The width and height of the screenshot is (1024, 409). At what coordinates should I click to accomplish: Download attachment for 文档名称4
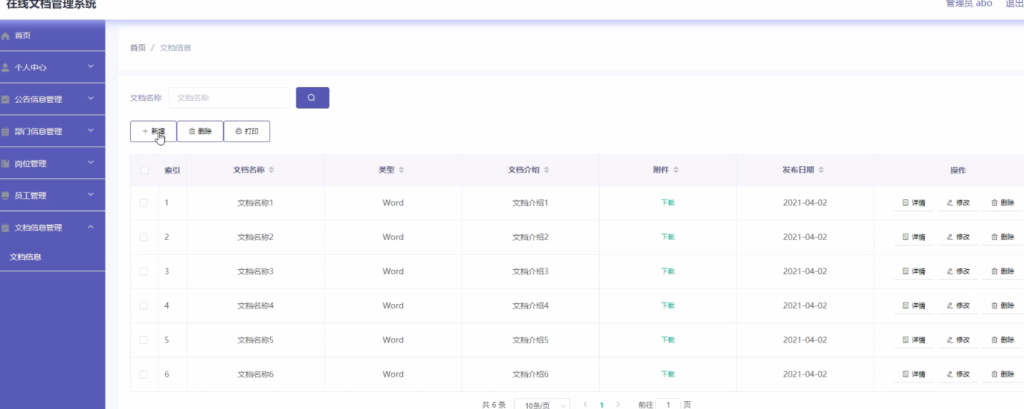(667, 305)
